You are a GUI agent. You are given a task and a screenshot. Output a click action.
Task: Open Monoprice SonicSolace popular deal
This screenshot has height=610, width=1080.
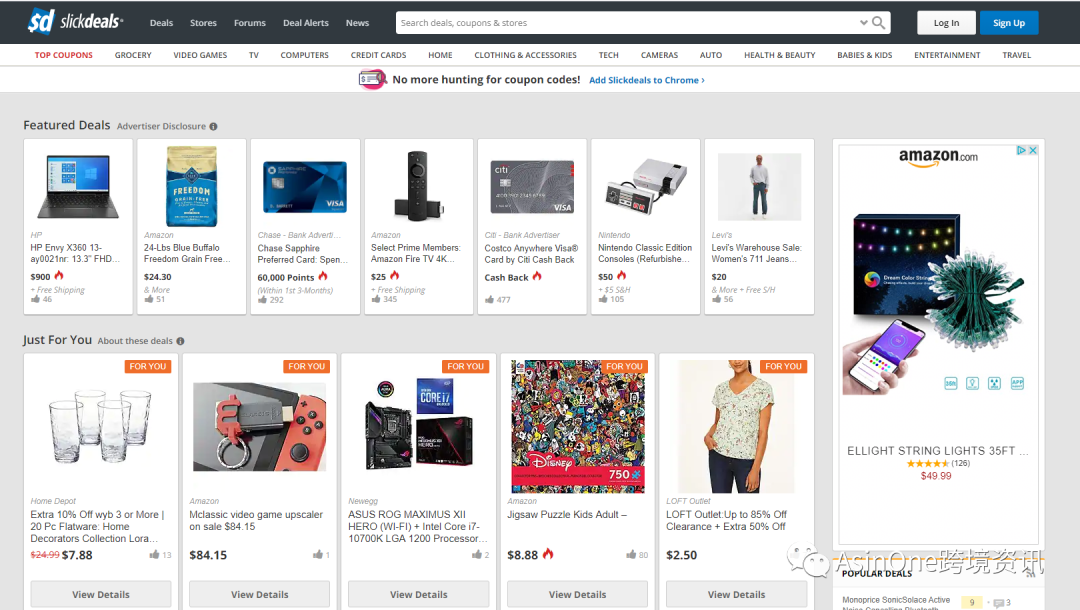click(895, 603)
